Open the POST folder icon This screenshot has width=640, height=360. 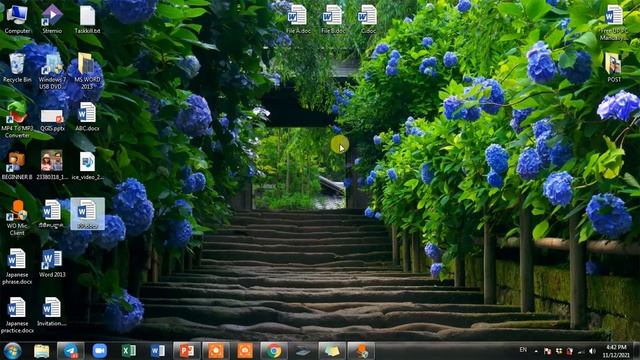[x=614, y=67]
